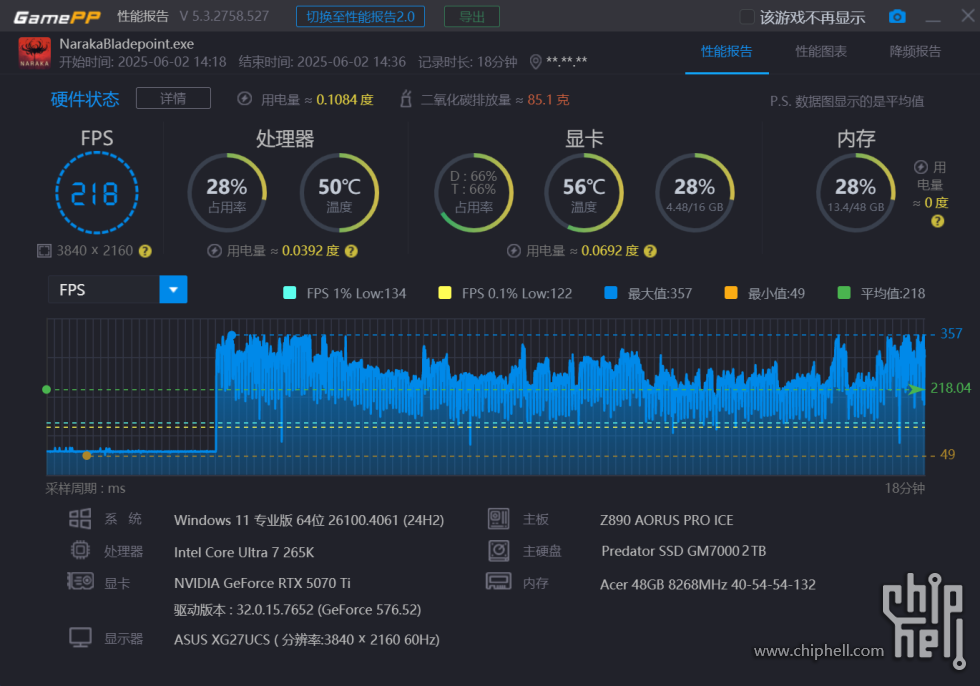Click help icon beside CPU power 0.0392

point(351,251)
